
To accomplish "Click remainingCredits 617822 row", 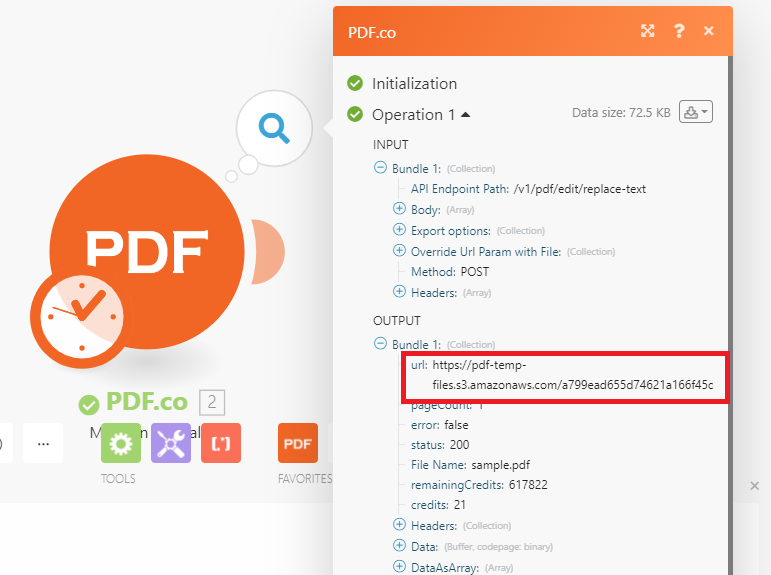I will [479, 485].
